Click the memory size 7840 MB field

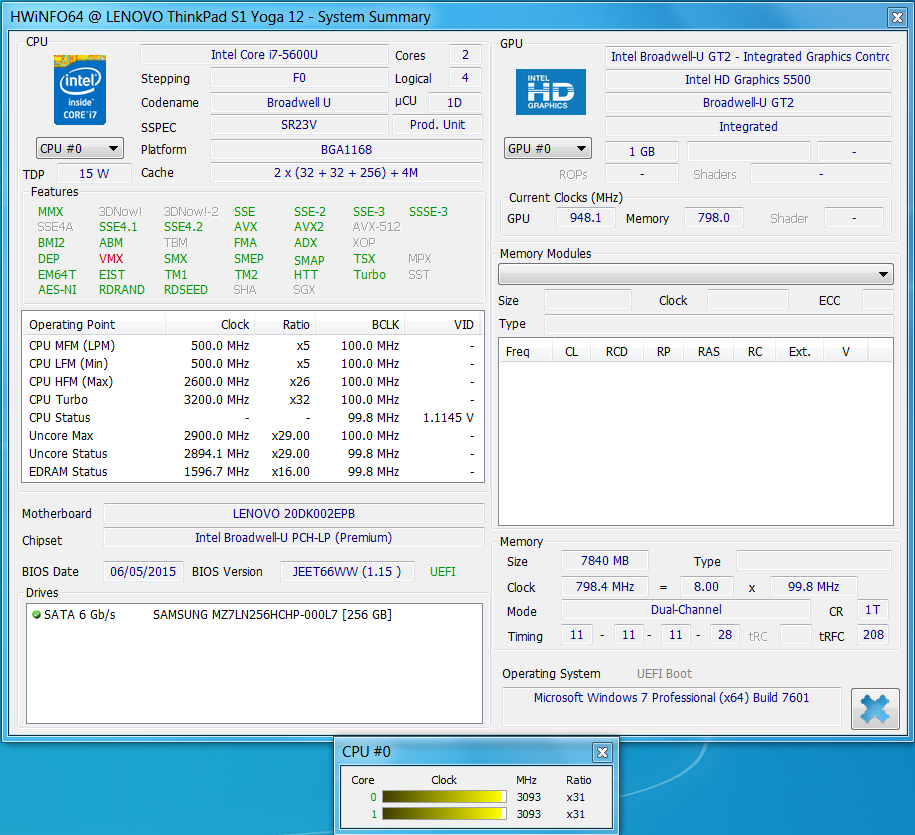coord(605,561)
